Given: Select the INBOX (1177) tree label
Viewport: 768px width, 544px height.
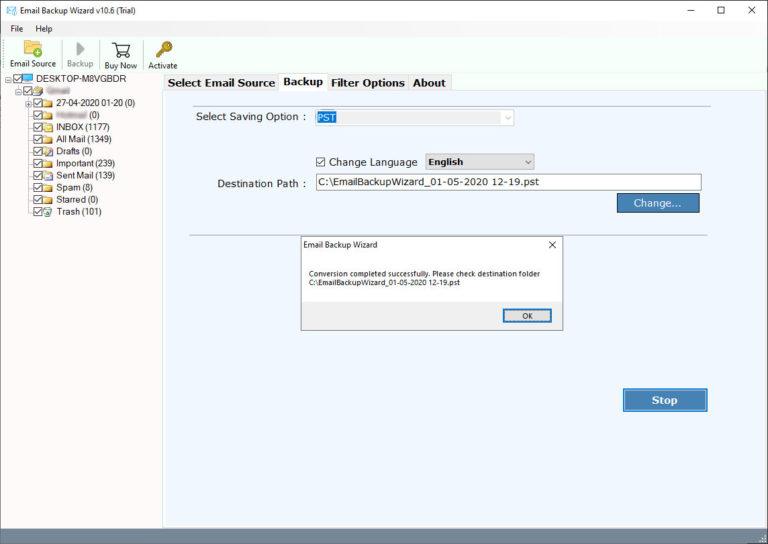Looking at the screenshot, I should click(x=83, y=127).
